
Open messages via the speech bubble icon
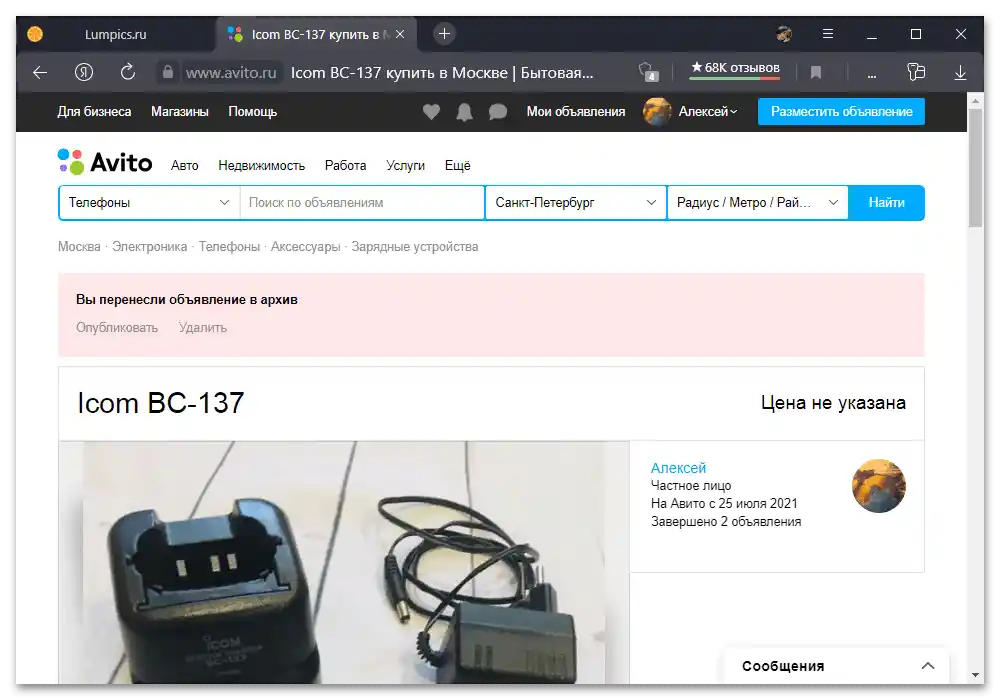[x=497, y=112]
